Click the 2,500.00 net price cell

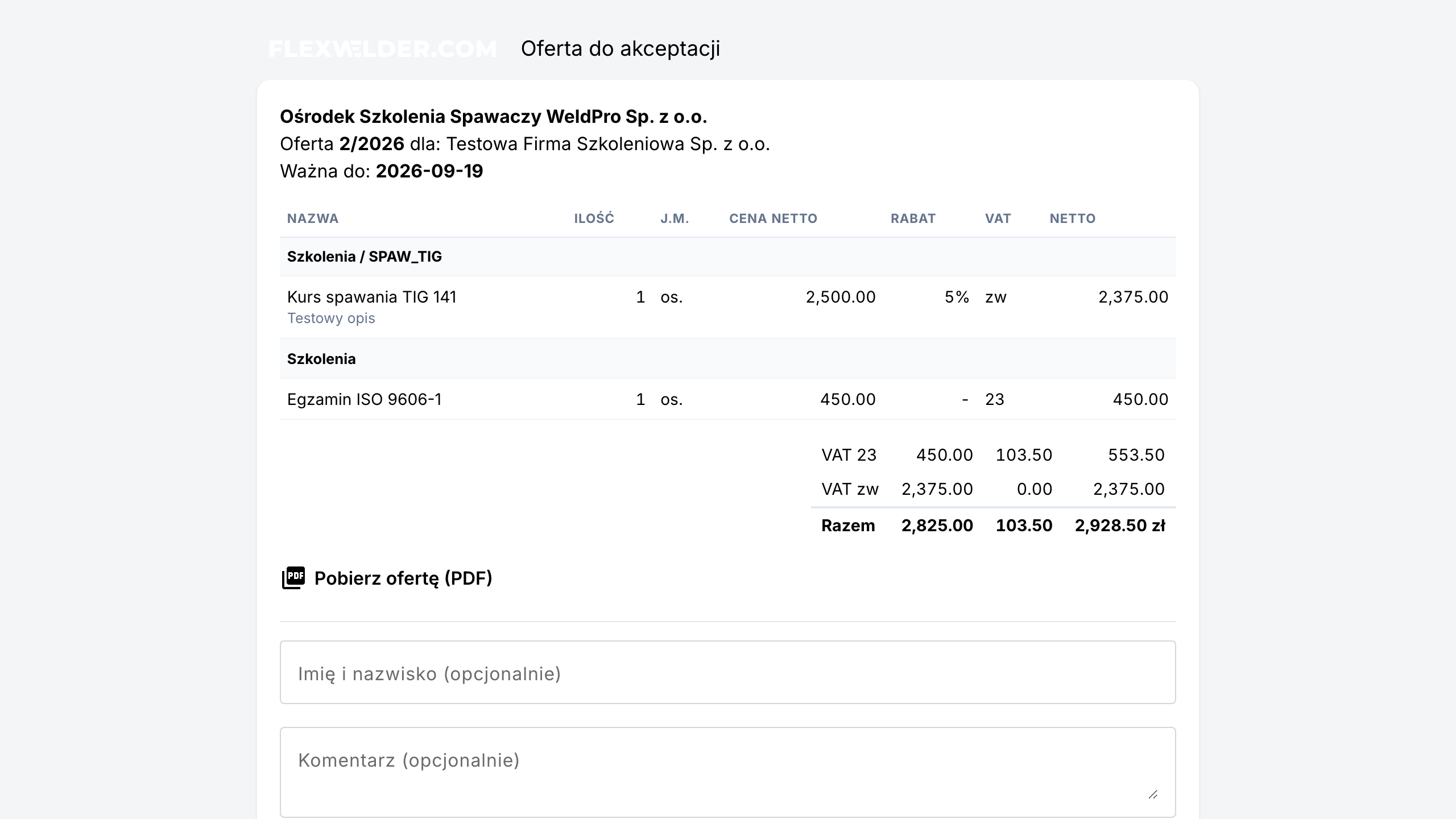(x=841, y=297)
